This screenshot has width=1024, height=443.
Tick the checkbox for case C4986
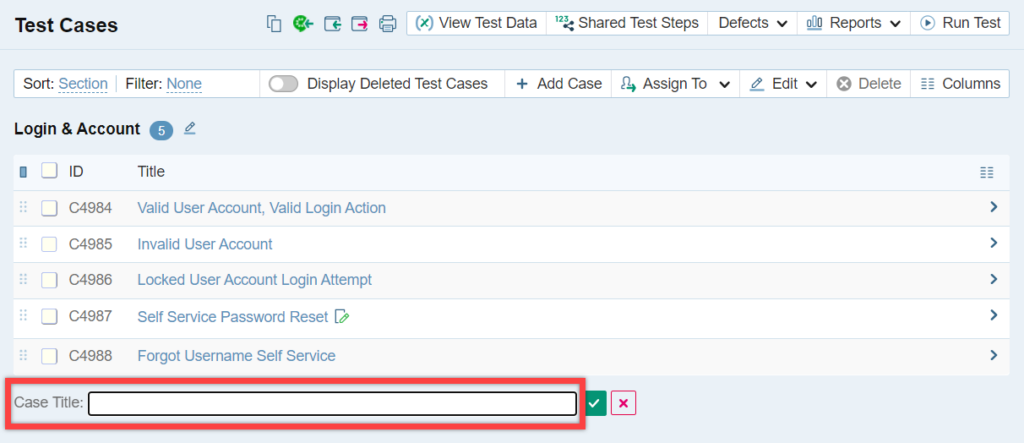[x=49, y=280]
